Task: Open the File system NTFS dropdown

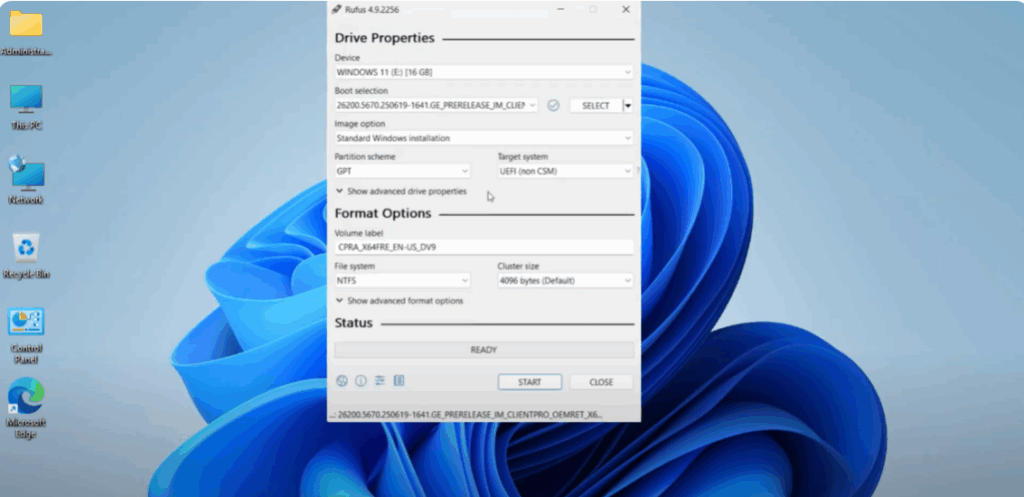Action: click(402, 281)
